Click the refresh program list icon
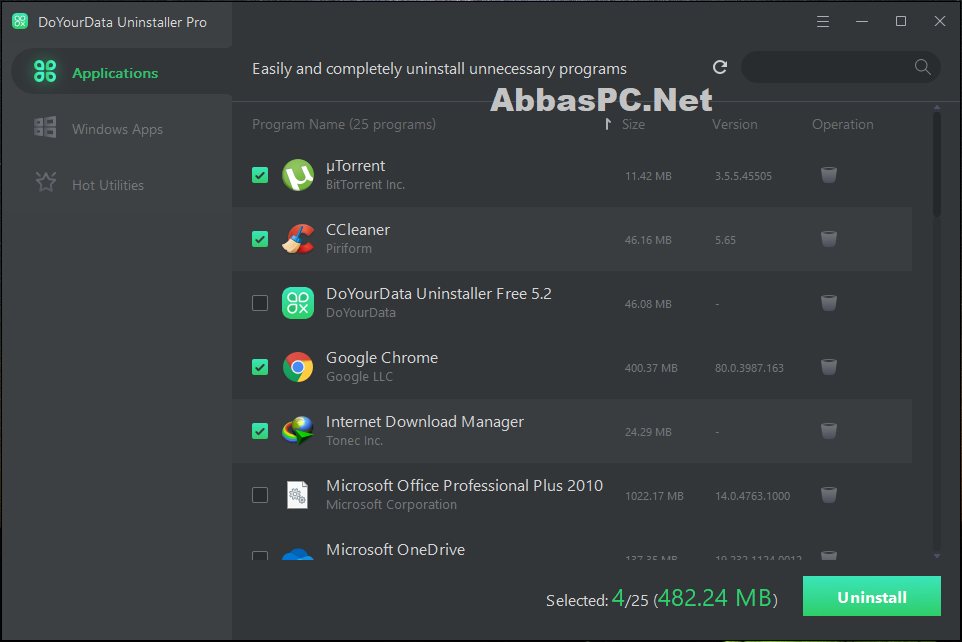This screenshot has width=962, height=642. [x=720, y=67]
